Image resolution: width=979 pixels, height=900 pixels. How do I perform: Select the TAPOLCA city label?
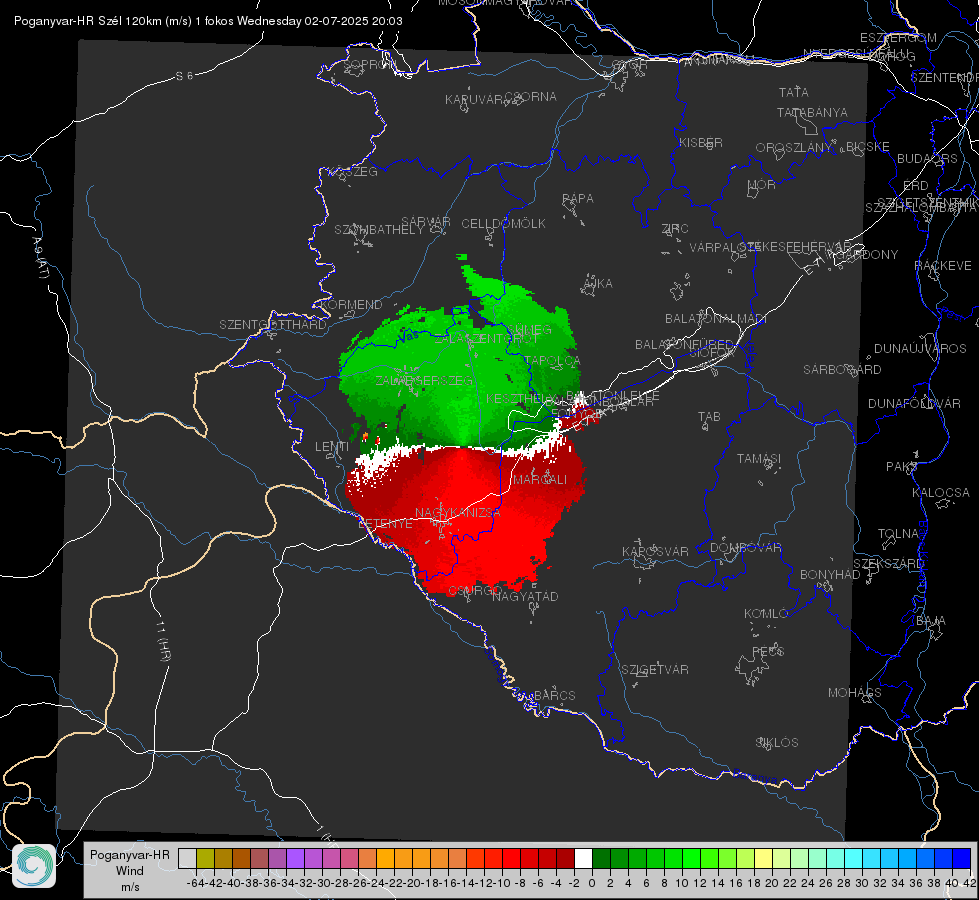pos(552,361)
